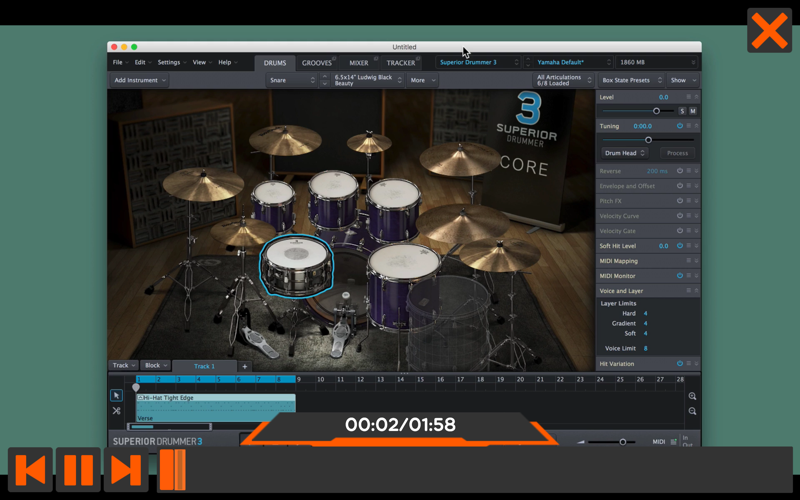800x500 pixels.
Task: Click the small splash cymbal at top center
Action: [x=369, y=142]
